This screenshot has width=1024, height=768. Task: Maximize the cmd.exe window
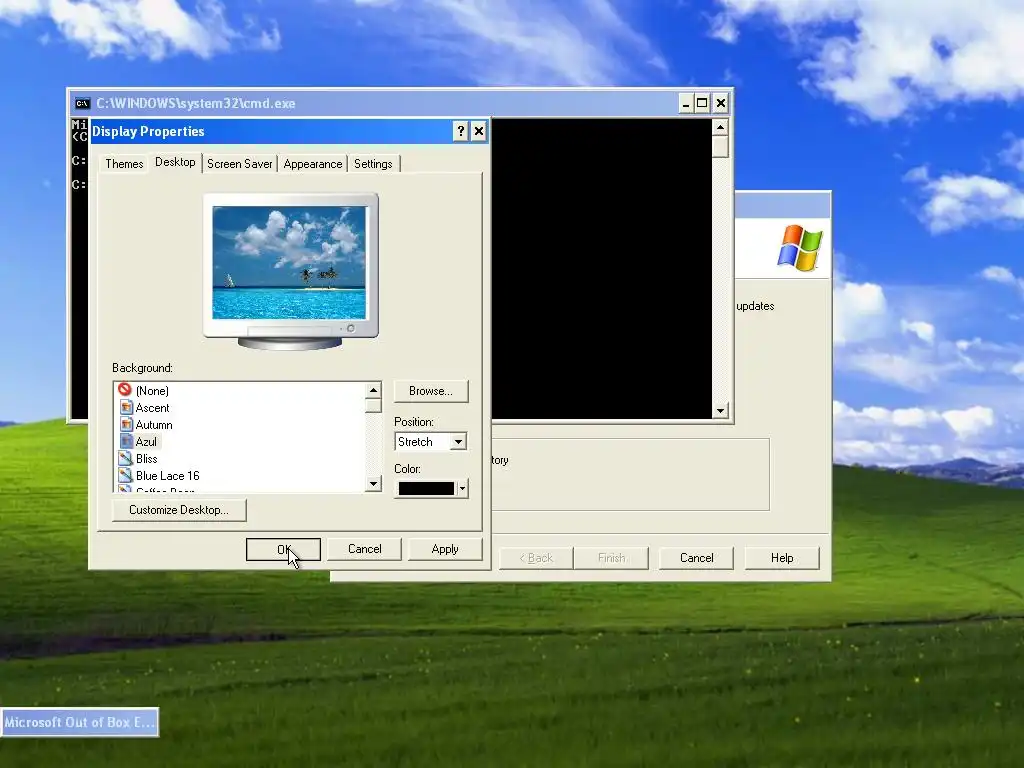[x=702, y=103]
